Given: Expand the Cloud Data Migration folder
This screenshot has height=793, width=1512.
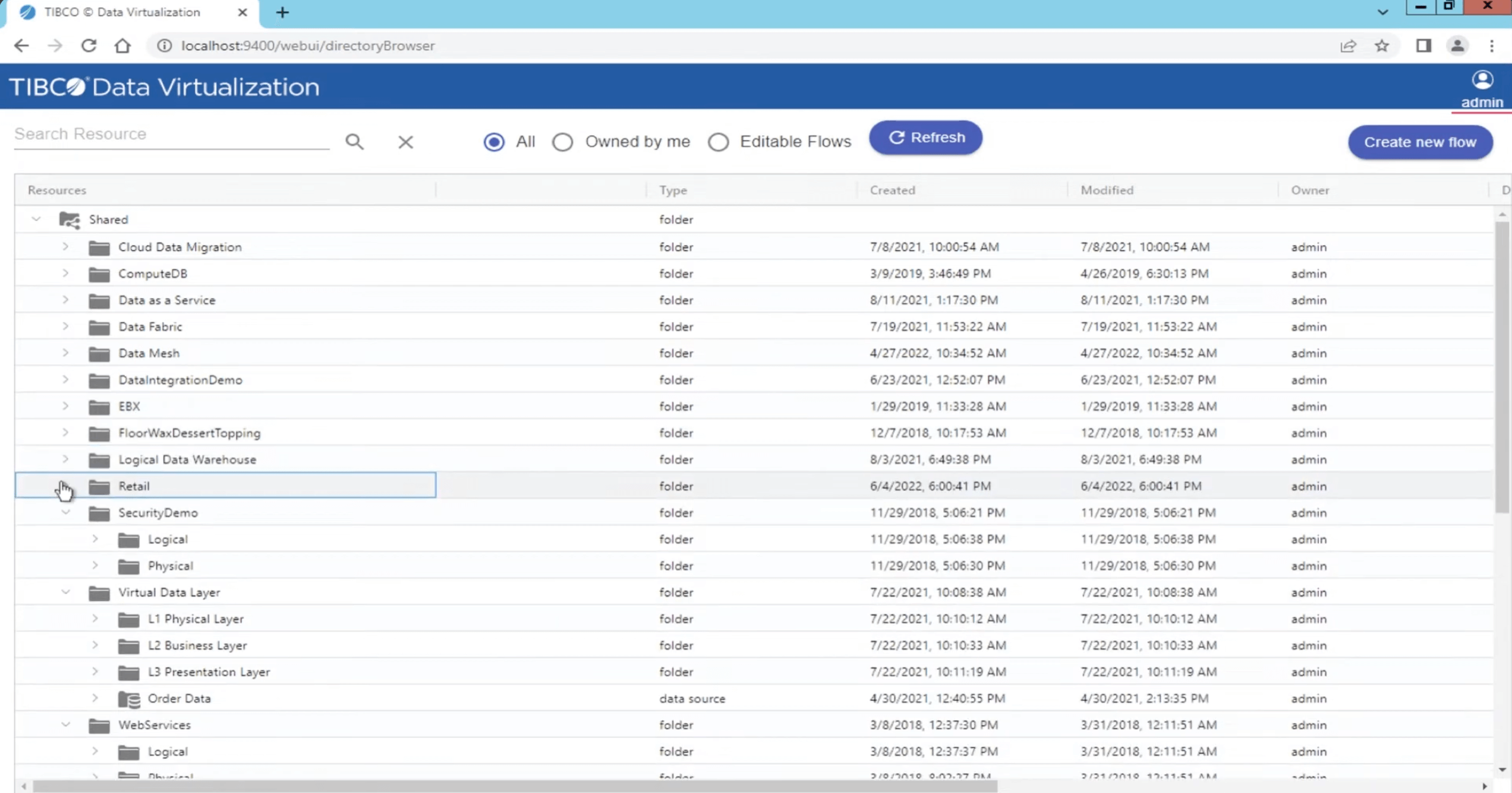Looking at the screenshot, I should pyautogui.click(x=65, y=246).
